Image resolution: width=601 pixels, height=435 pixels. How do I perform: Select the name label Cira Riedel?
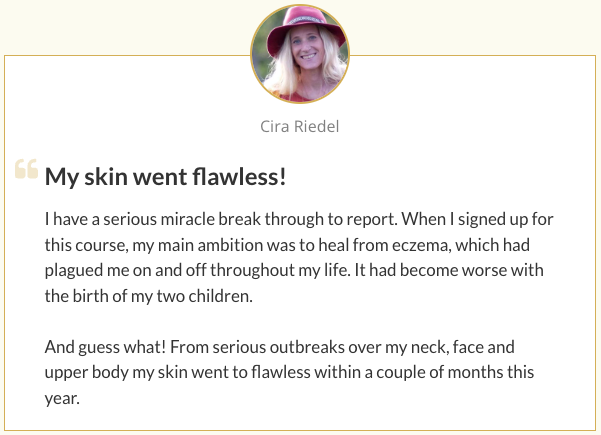coord(300,126)
